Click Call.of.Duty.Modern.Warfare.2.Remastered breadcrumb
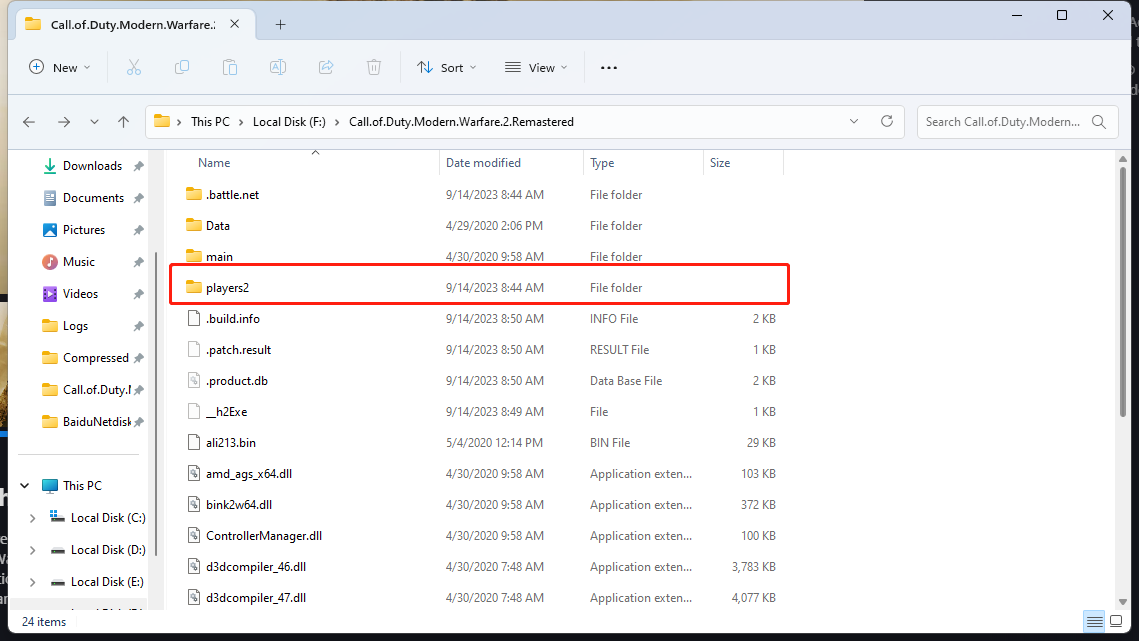1139x641 pixels. [461, 122]
